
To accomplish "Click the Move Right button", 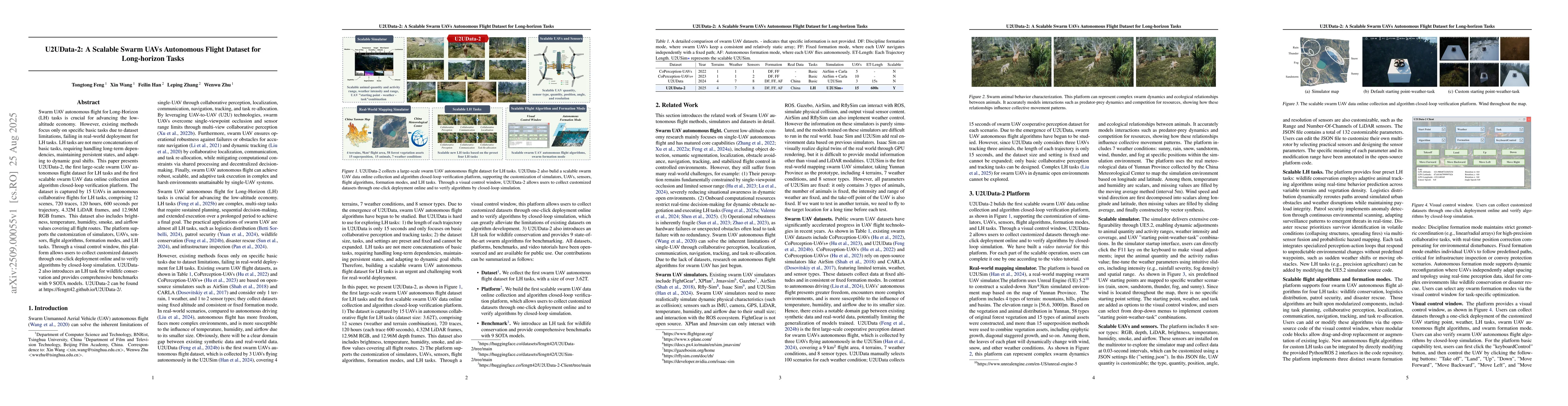I will [1513, 162].
